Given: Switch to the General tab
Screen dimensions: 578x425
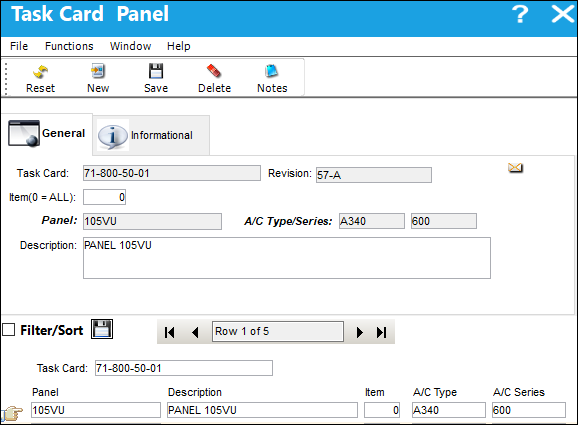Looking at the screenshot, I should [47, 133].
